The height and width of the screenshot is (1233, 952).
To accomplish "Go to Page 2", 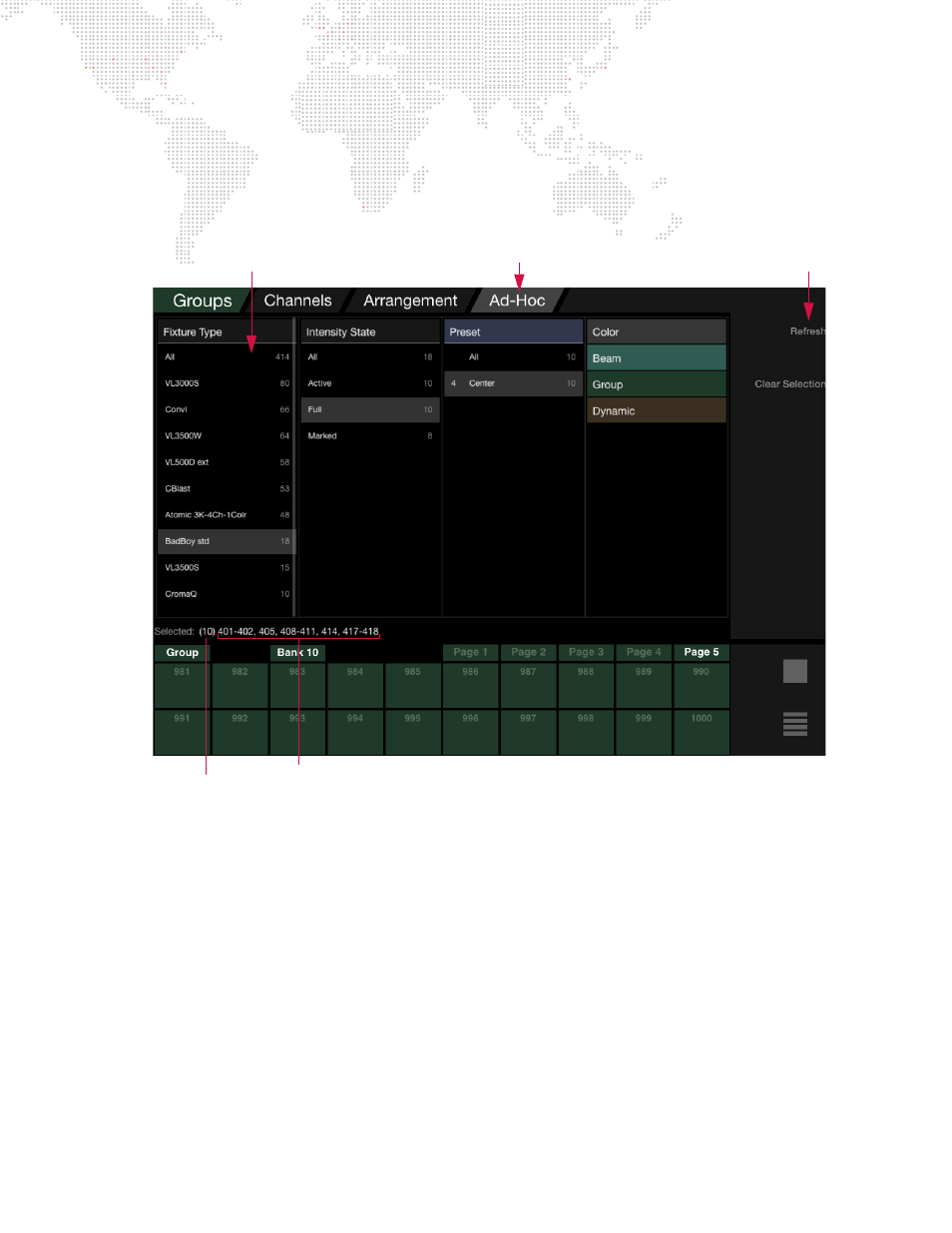I will click(528, 652).
